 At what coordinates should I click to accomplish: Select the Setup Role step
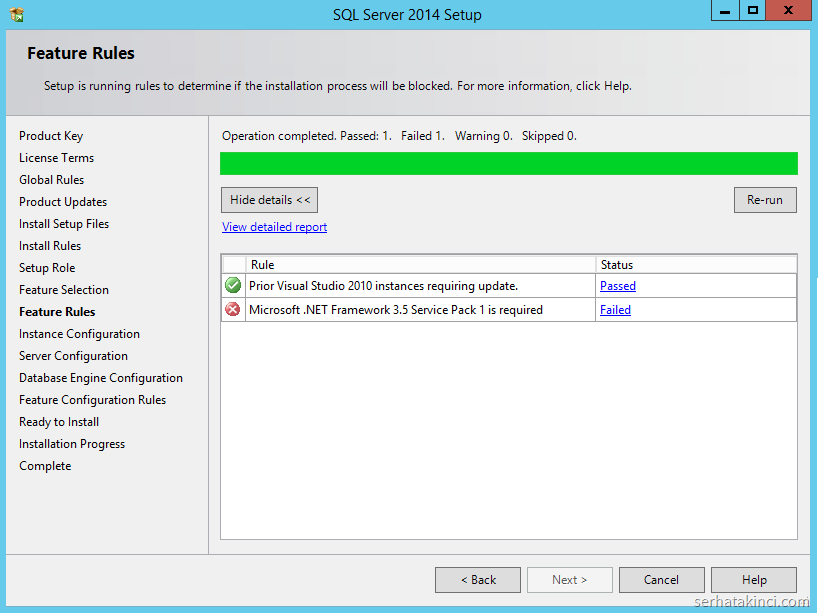[x=47, y=268]
